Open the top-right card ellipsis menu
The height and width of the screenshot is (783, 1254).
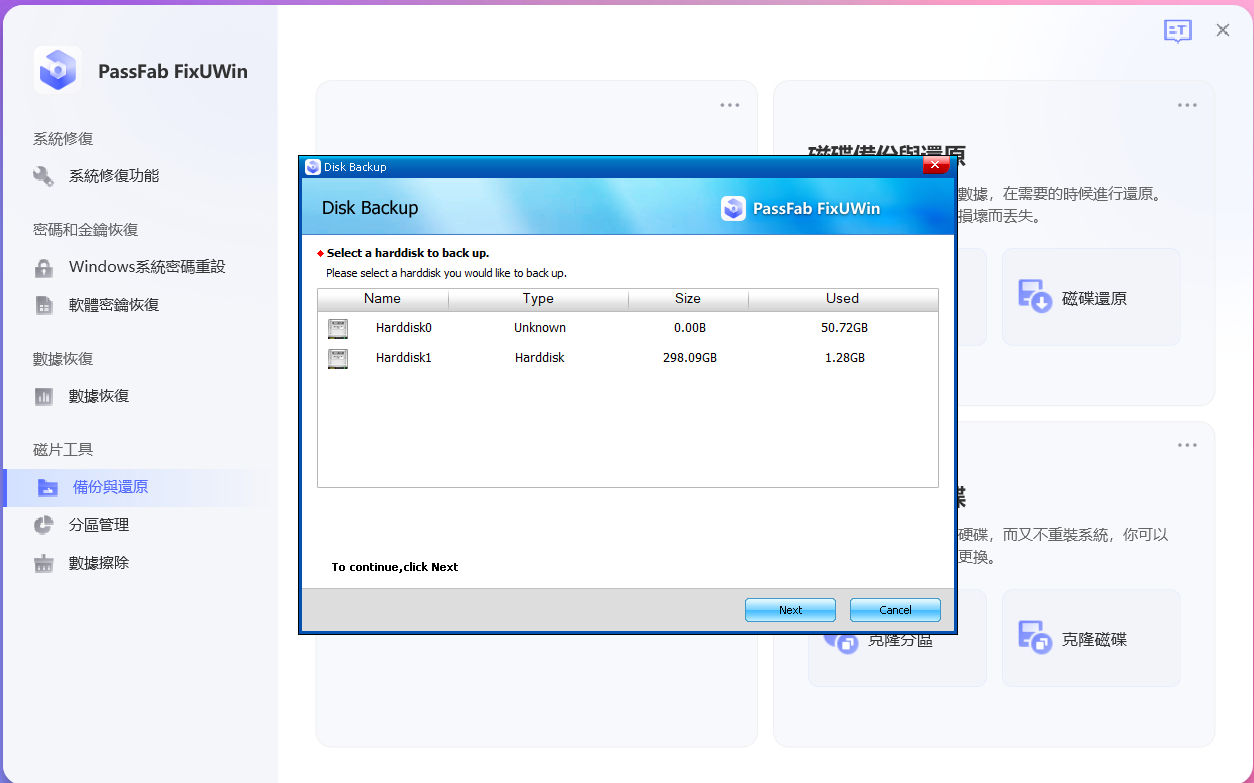[1187, 104]
